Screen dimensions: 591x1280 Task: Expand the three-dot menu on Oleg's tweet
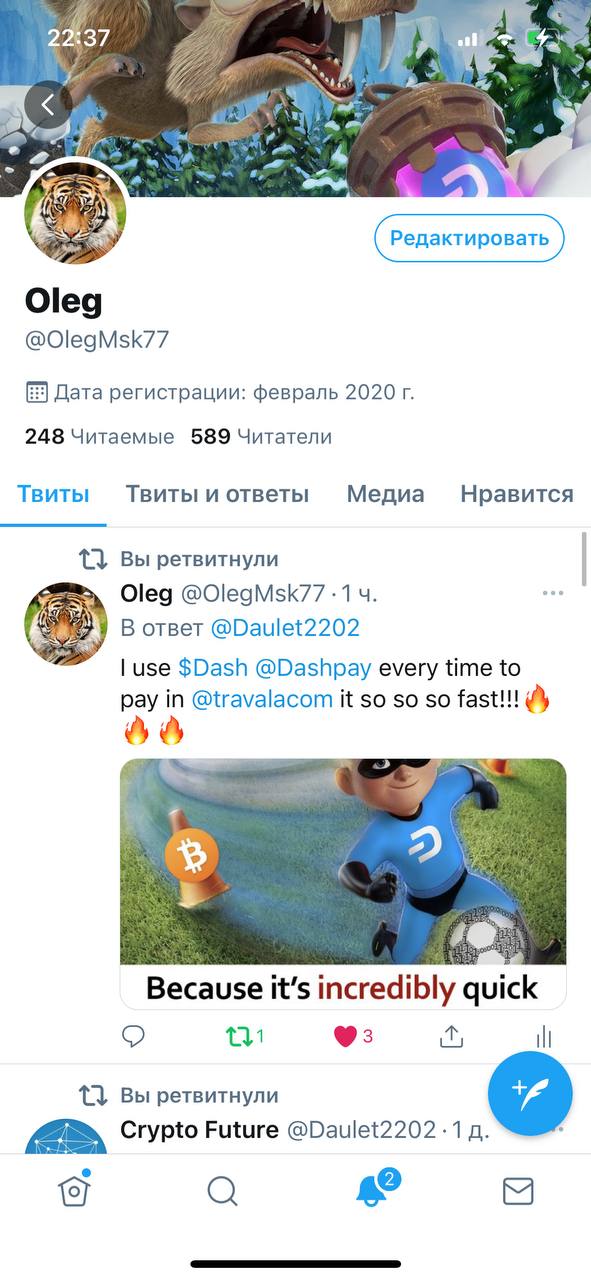(553, 593)
